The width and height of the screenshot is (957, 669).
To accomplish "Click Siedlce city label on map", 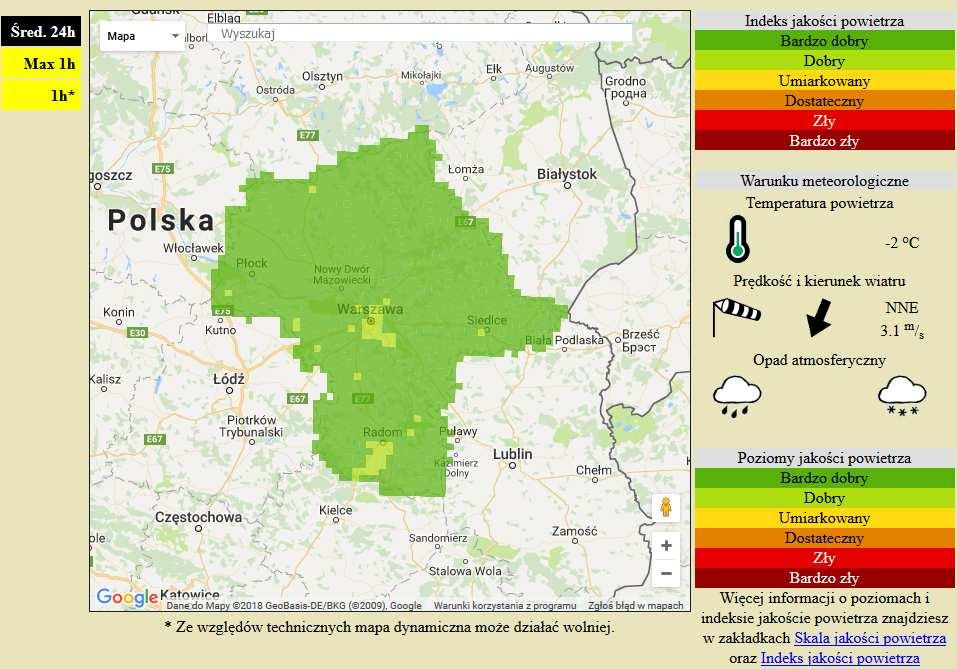I will click(x=486, y=320).
